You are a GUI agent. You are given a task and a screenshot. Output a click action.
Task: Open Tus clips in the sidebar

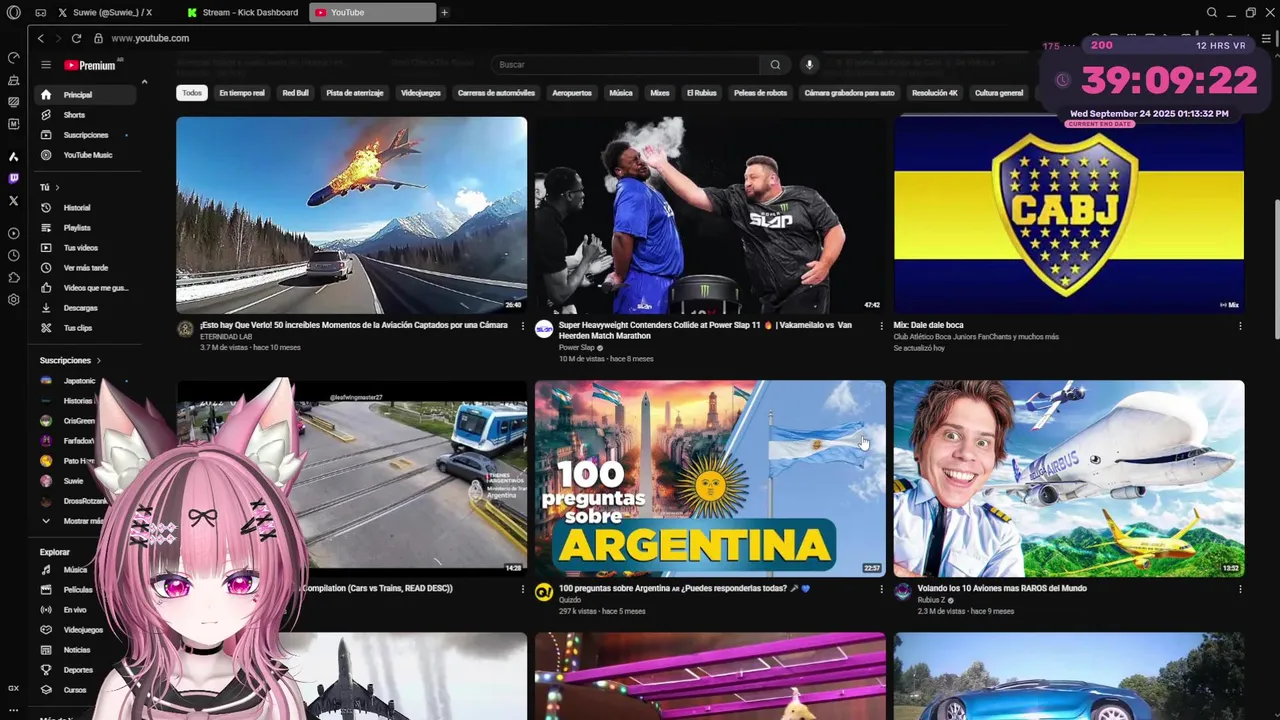(87, 328)
